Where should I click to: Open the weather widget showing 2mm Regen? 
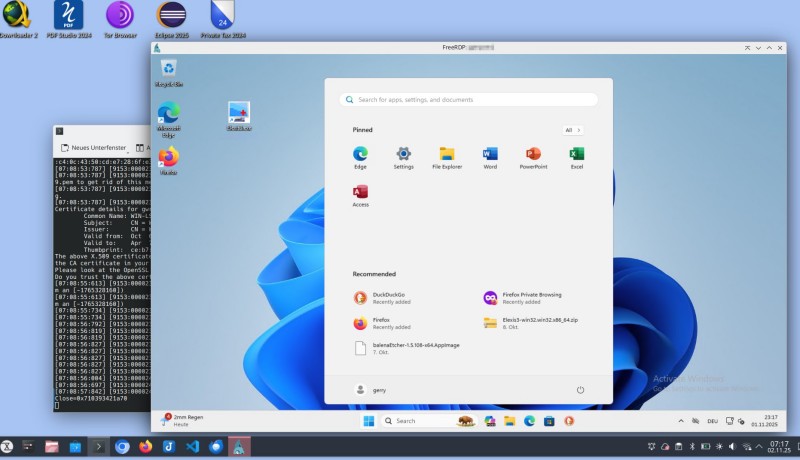tap(182, 420)
